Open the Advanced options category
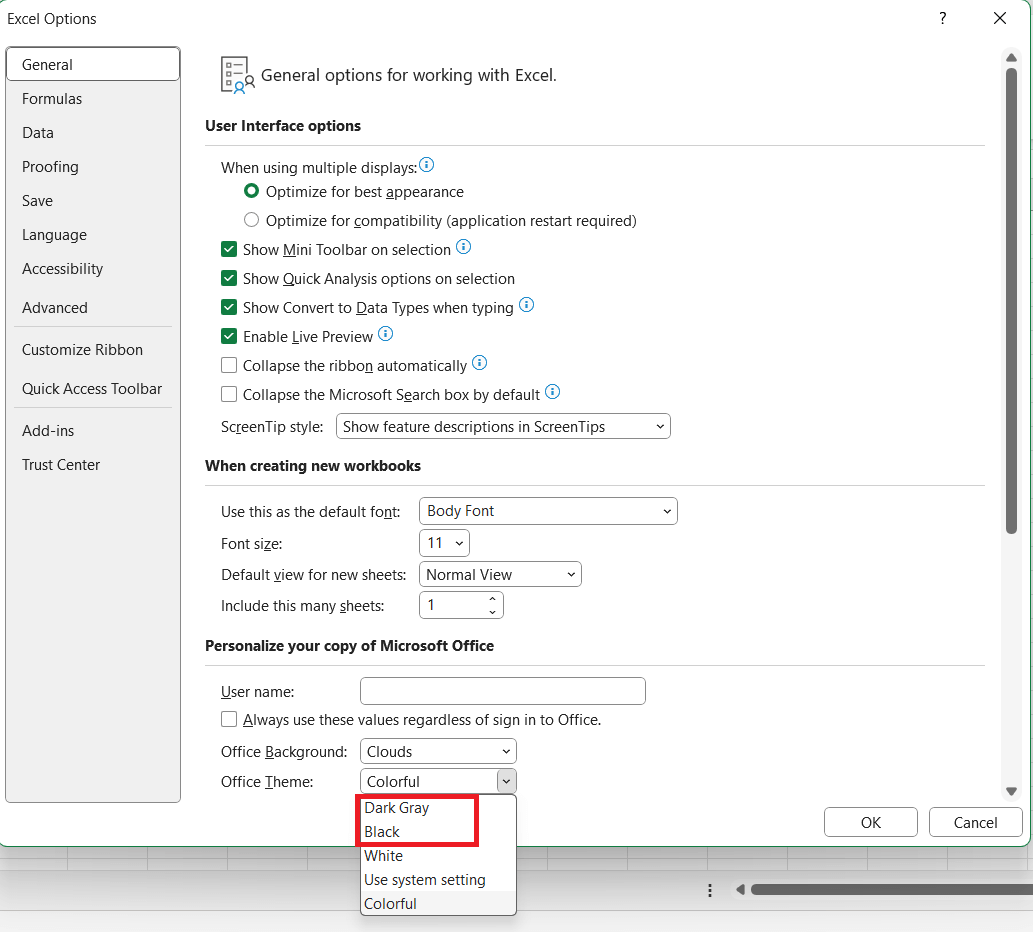Screen dimensions: 1033x932 (x=93, y=308)
